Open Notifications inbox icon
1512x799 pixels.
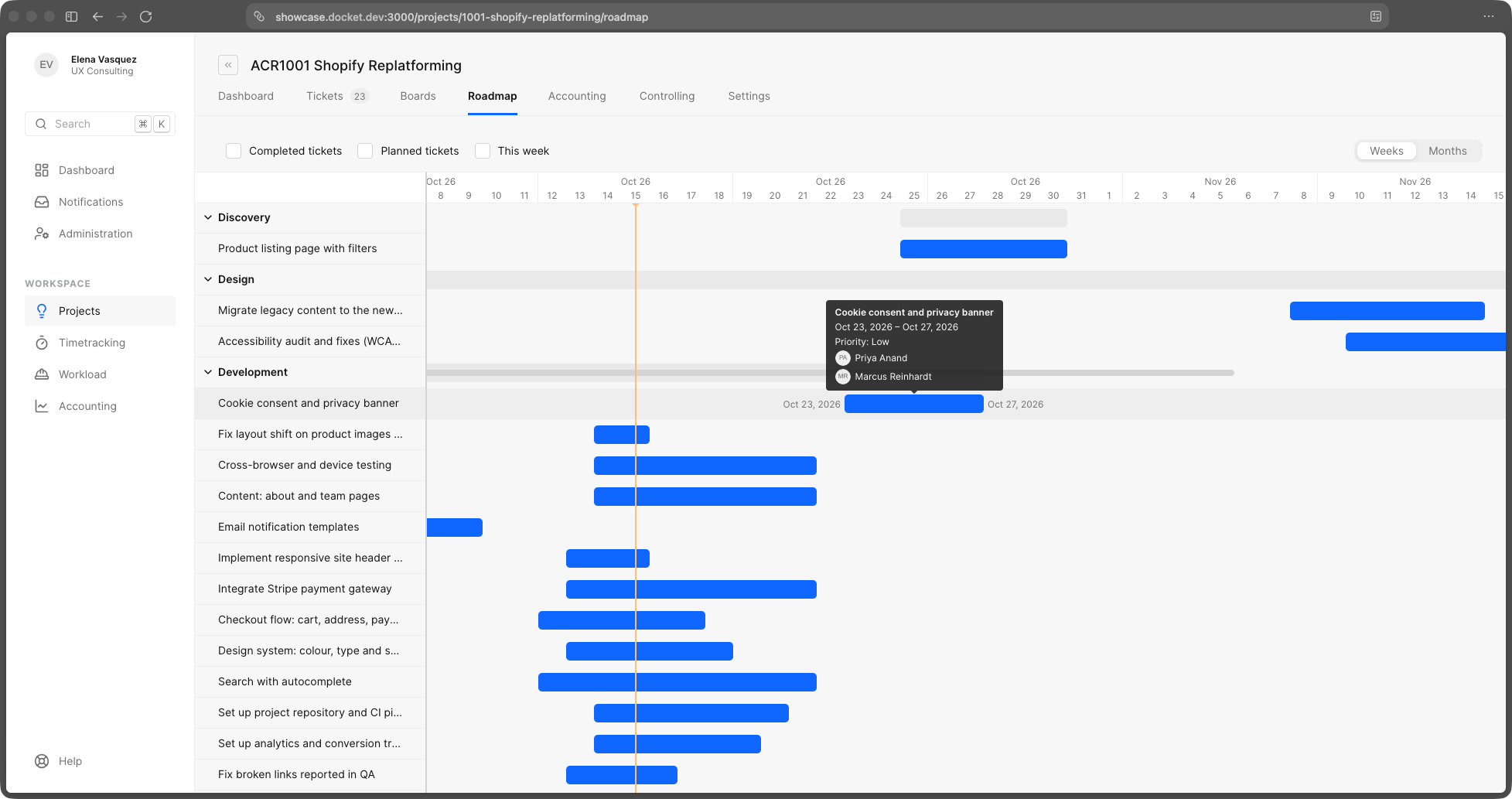(42, 202)
